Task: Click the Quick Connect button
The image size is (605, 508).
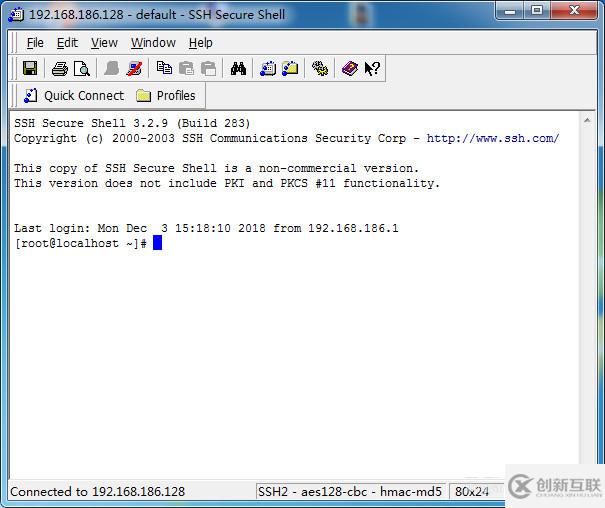Action: click(x=74, y=96)
